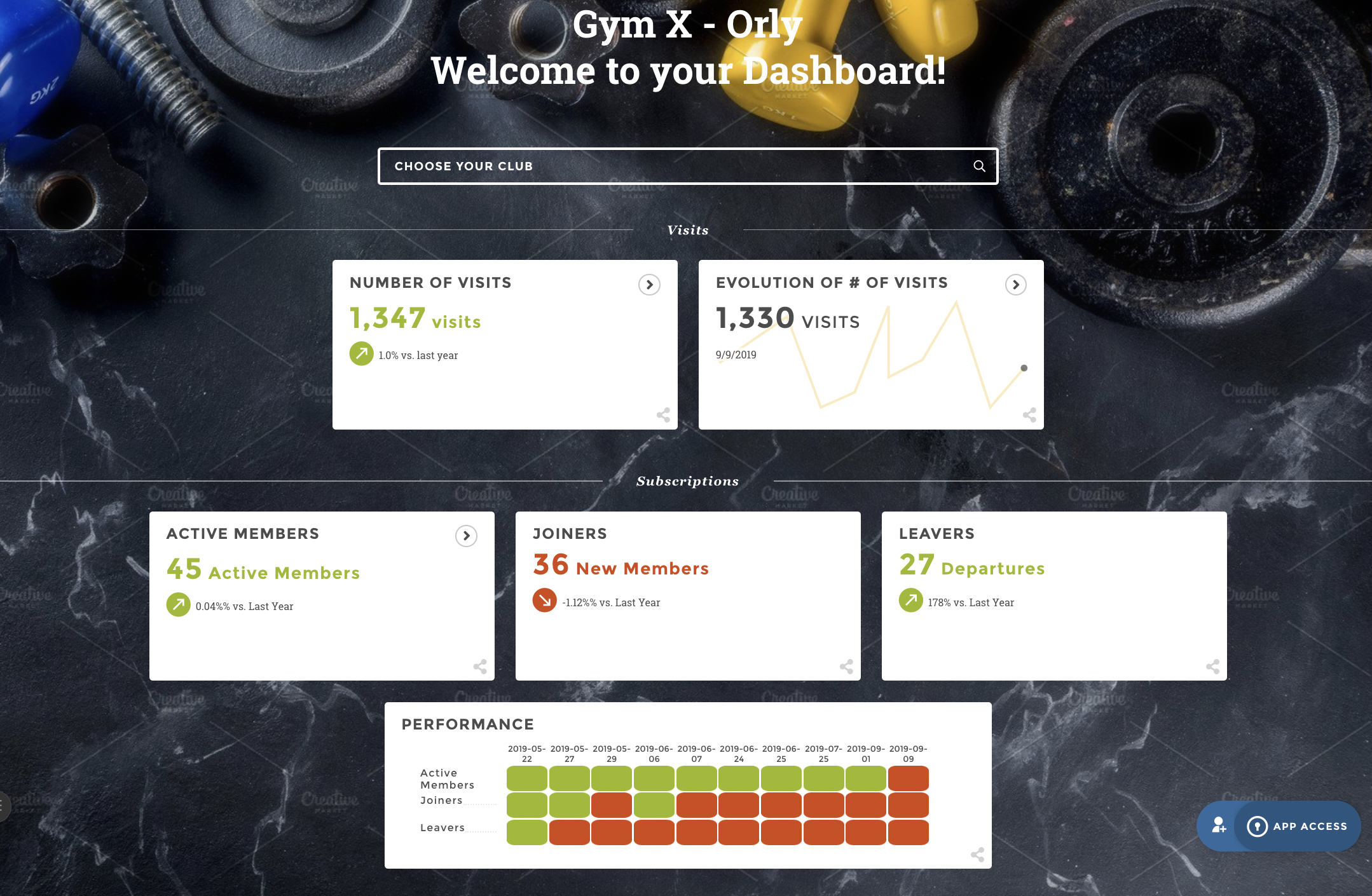Open side menu handle at left edge
Image resolution: width=1372 pixels, height=896 pixels.
tap(3, 806)
